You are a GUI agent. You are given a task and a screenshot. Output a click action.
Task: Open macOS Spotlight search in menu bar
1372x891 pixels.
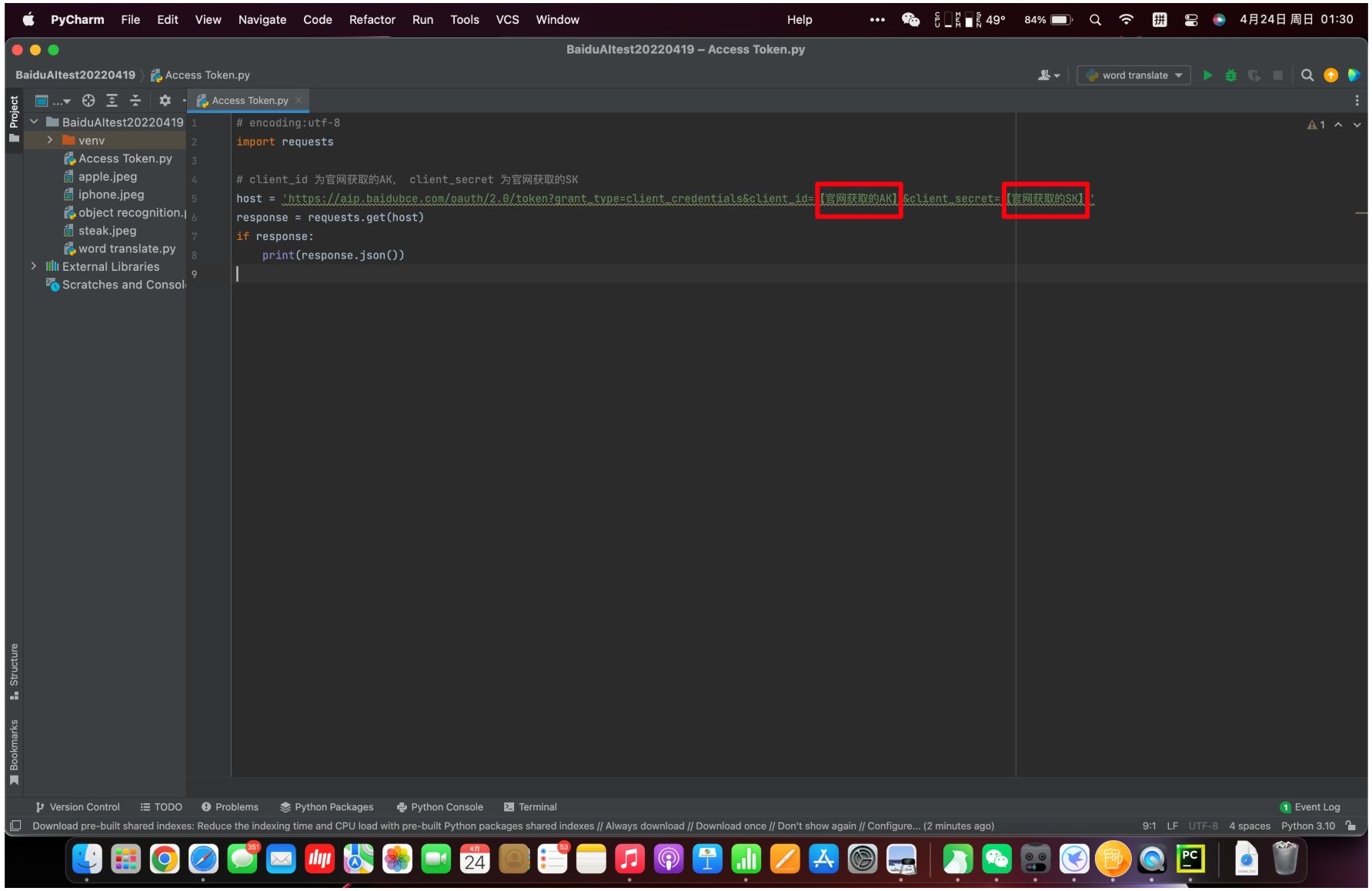[x=1095, y=20]
